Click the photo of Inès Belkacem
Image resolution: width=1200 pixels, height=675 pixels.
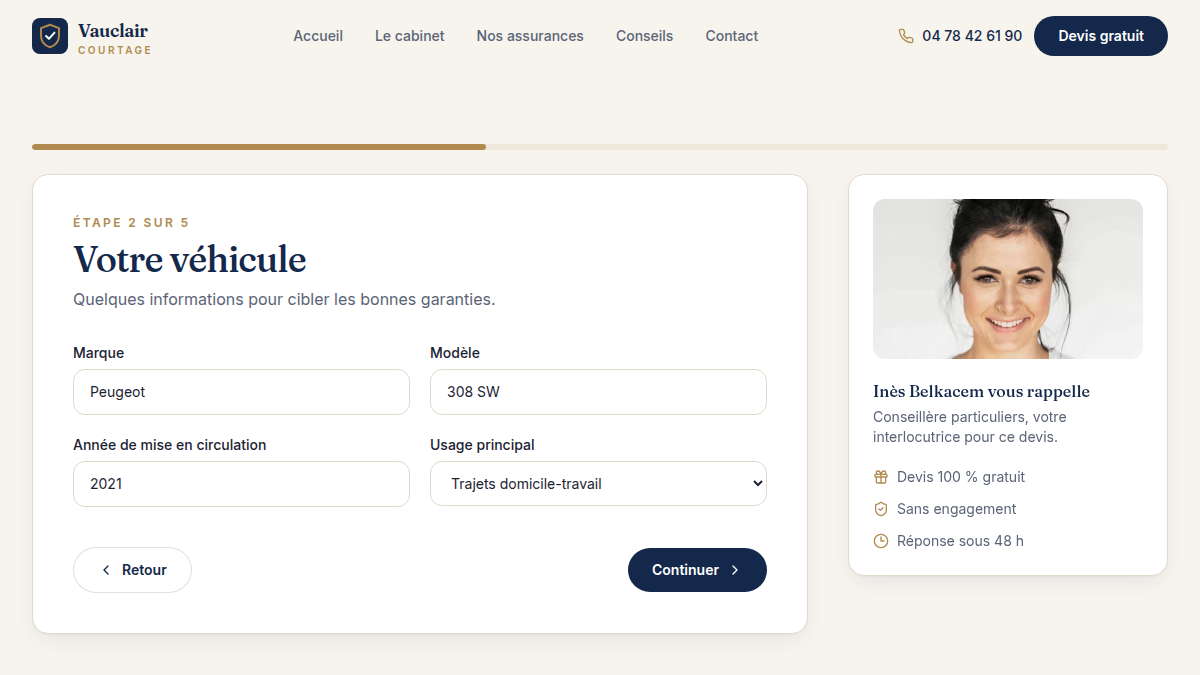1008,279
